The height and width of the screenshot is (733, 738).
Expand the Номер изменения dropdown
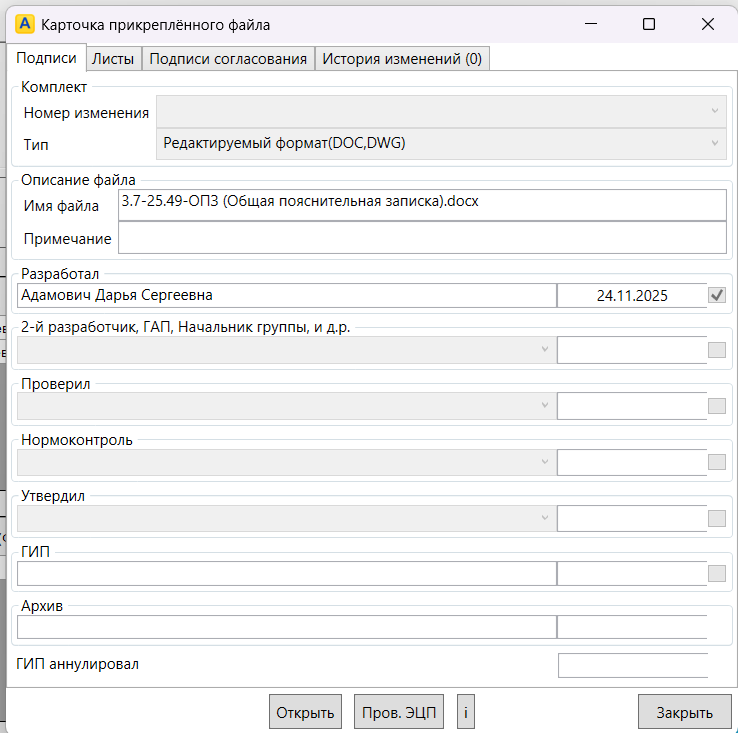point(441,112)
